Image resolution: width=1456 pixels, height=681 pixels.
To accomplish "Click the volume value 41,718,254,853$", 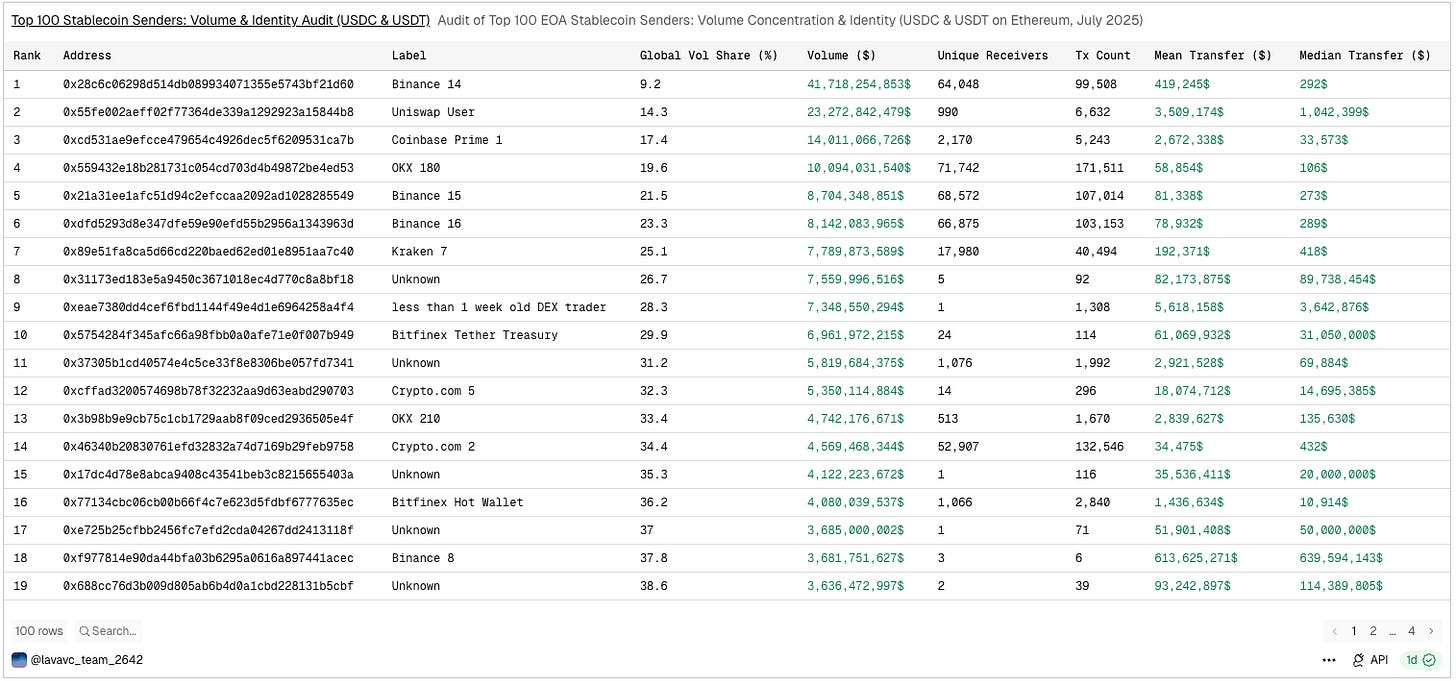I will (859, 84).
